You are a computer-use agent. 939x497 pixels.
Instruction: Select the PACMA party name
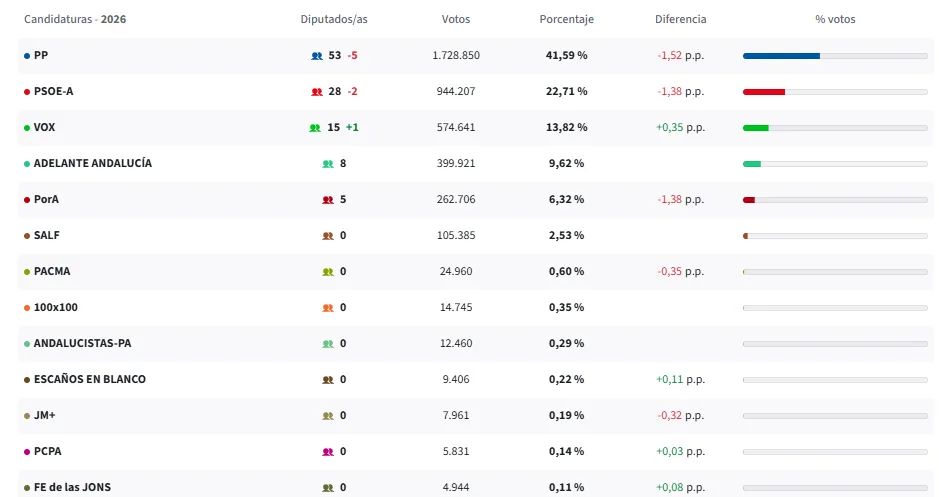(52, 271)
